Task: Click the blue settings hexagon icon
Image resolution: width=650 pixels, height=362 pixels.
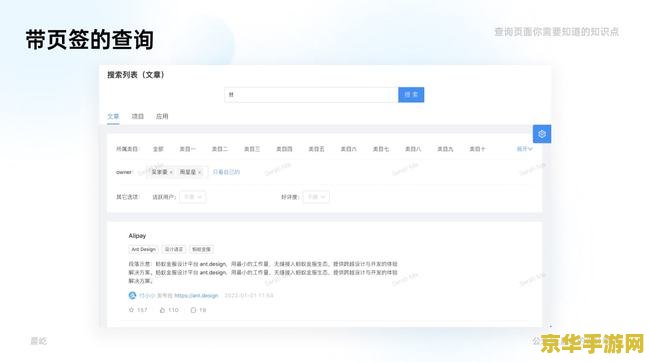Action: point(542,134)
